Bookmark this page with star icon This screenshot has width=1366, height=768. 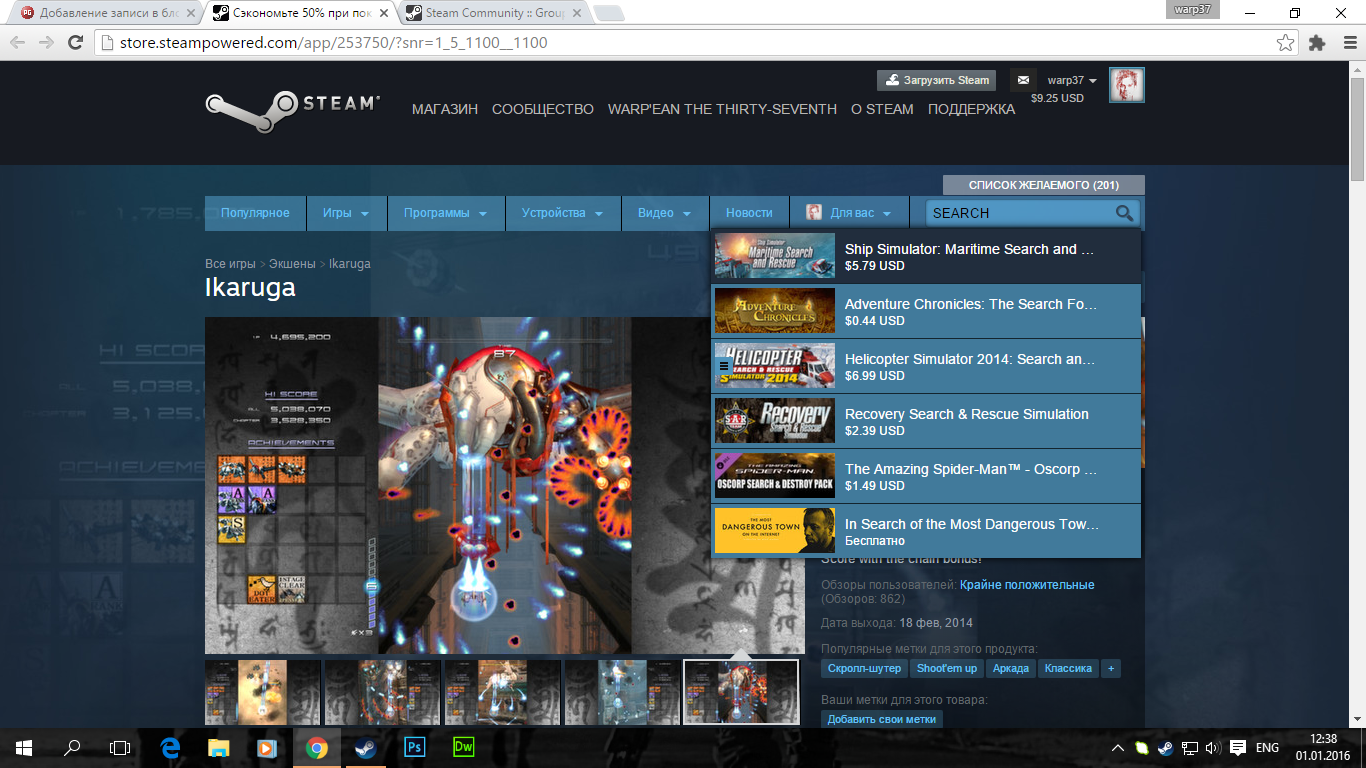tap(1285, 43)
